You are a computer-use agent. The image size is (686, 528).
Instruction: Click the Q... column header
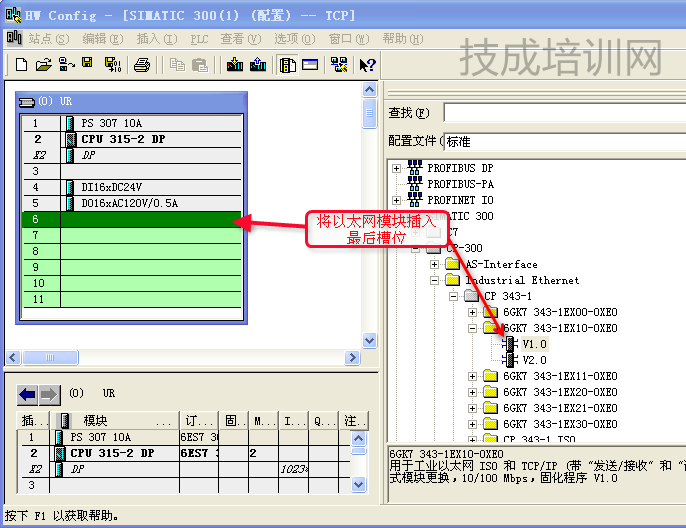coord(323,420)
